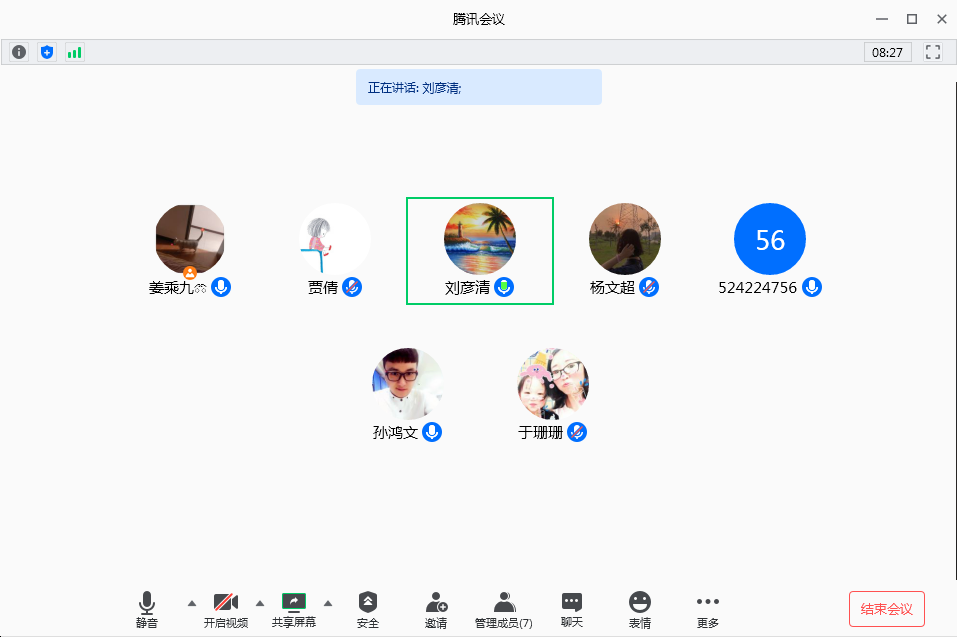Check the green network signal icon
The image size is (957, 637).
[75, 52]
